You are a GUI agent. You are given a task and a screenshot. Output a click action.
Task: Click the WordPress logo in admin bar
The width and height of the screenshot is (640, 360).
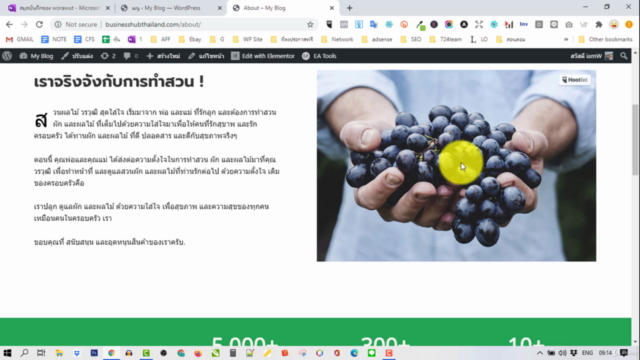pos(7,56)
